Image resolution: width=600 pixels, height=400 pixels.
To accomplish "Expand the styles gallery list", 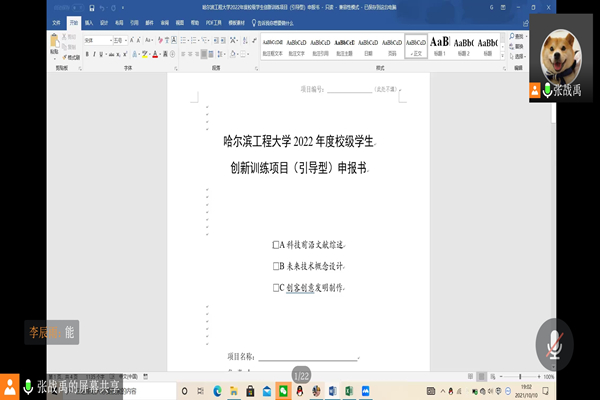I will click(501, 58).
